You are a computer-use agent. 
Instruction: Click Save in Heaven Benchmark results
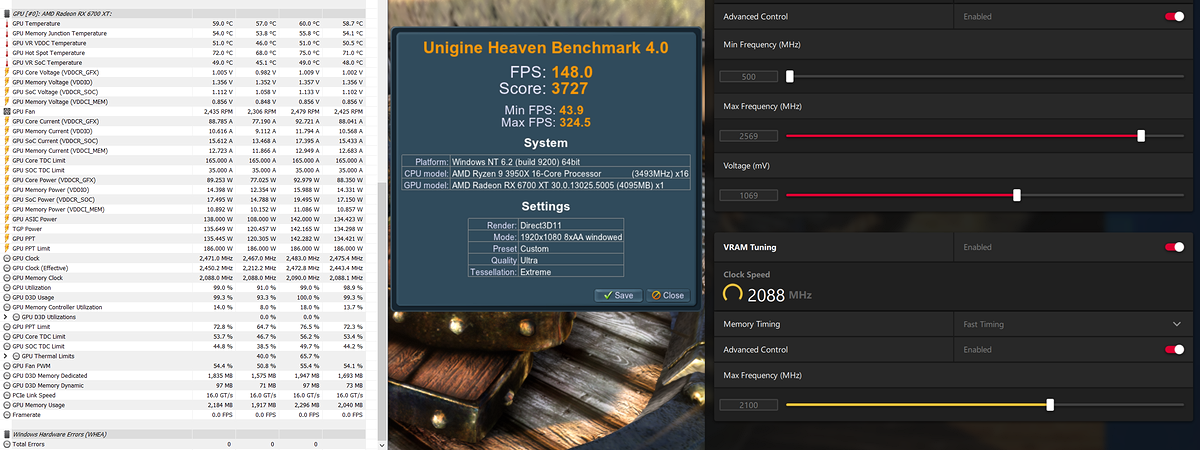point(617,295)
